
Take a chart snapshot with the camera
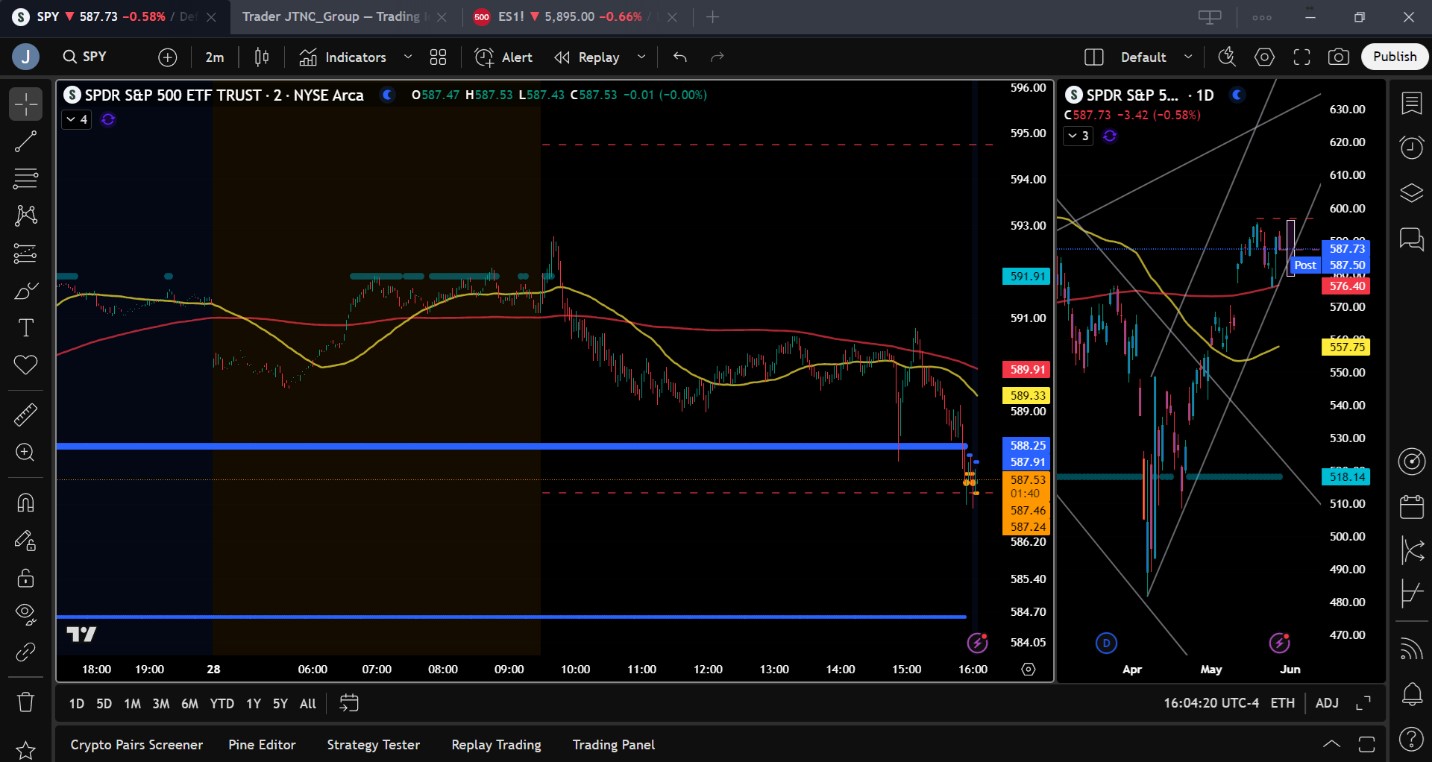click(1339, 57)
